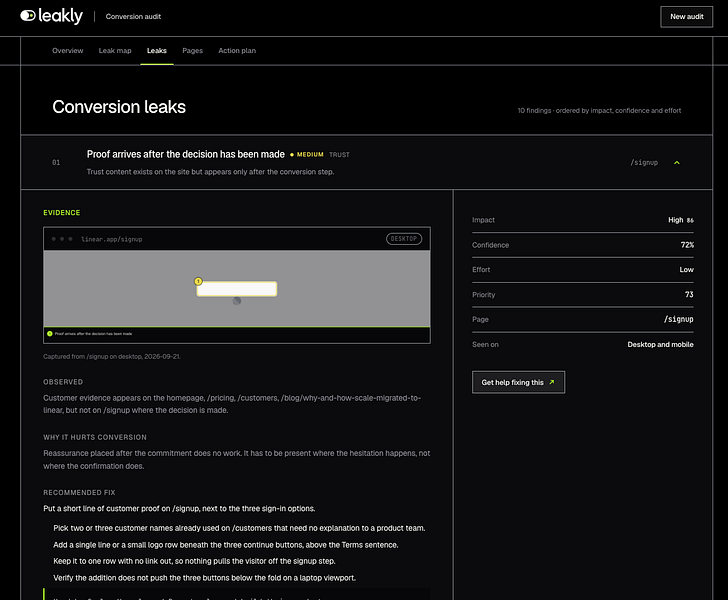Click the RECOMMENDED FIX heading
The width and height of the screenshot is (728, 600).
[x=79, y=492]
